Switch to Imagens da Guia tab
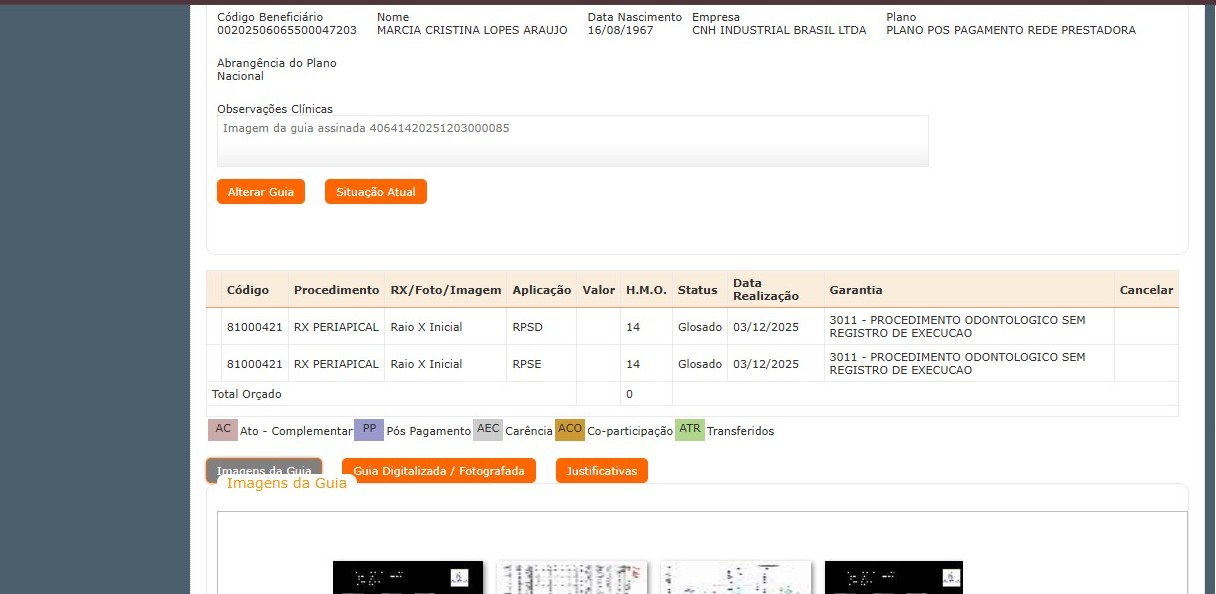This screenshot has height=594, width=1216. pyautogui.click(x=264, y=470)
